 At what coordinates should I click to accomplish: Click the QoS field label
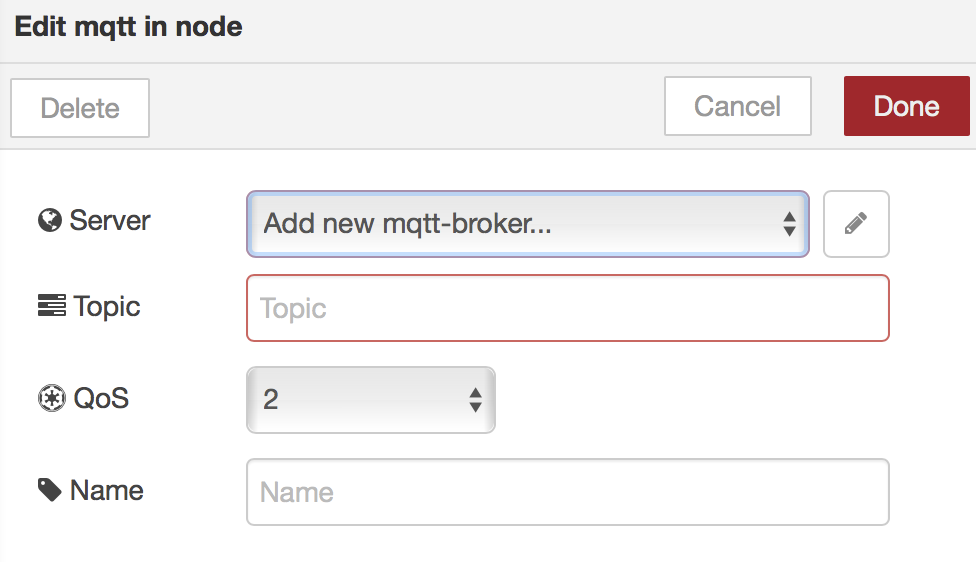(x=101, y=399)
